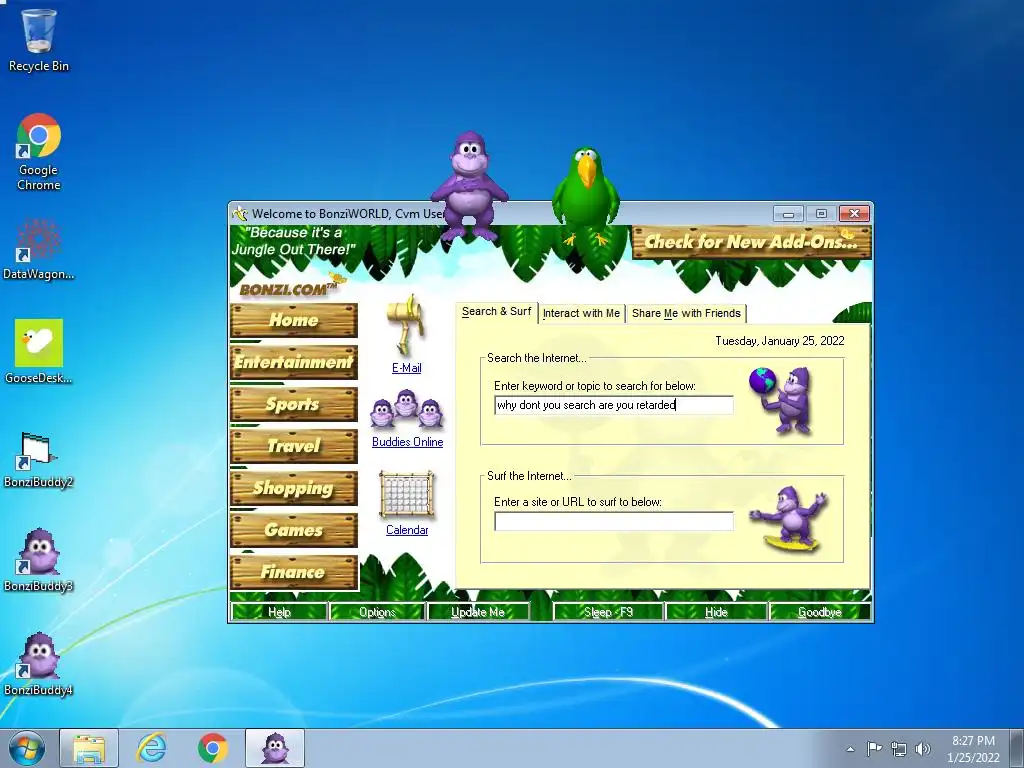Image resolution: width=1024 pixels, height=768 pixels.
Task: Launch Chrome from the taskbar
Action: [213, 748]
